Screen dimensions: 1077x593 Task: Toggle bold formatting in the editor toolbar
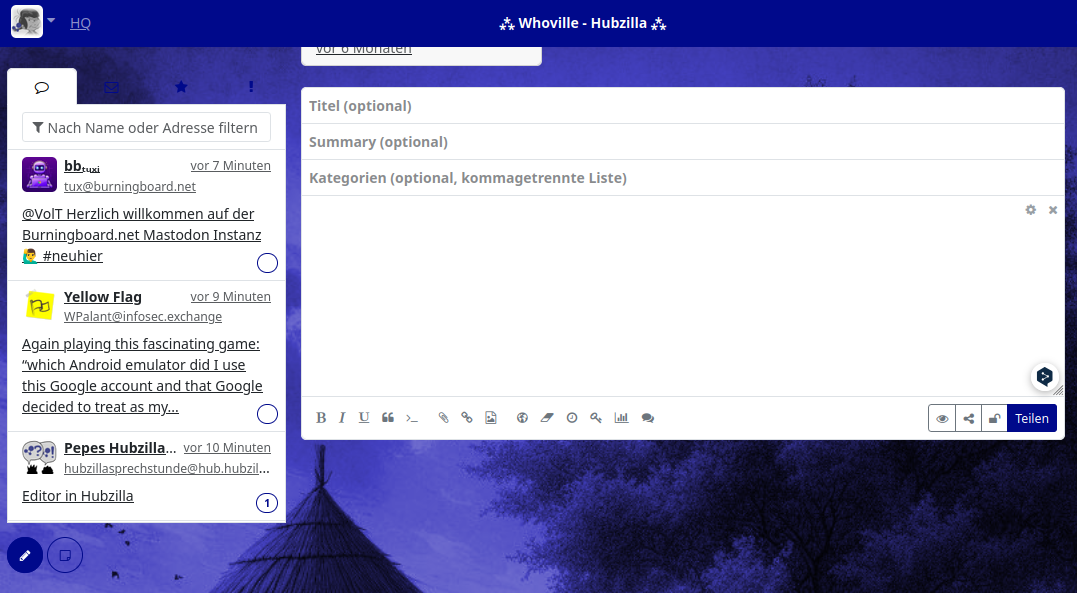(x=321, y=418)
